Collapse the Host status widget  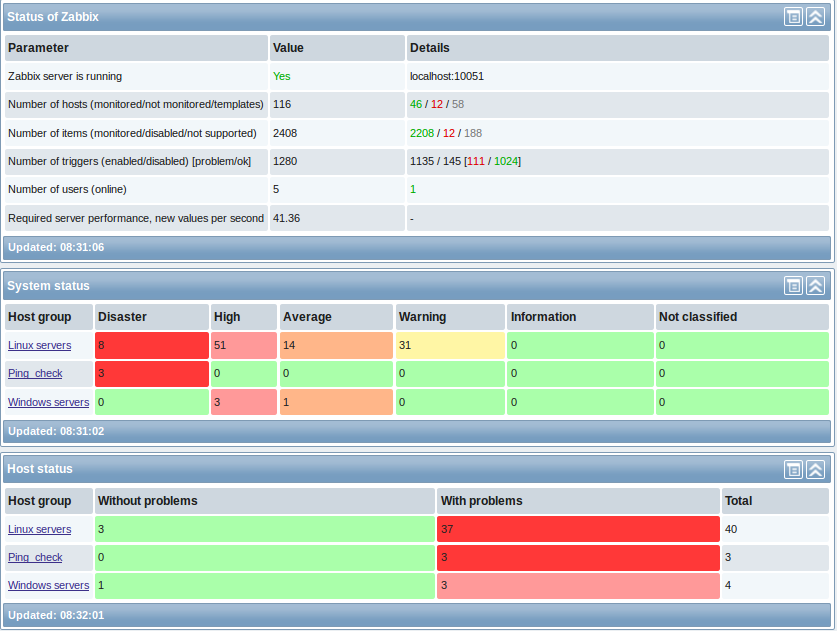click(x=816, y=469)
